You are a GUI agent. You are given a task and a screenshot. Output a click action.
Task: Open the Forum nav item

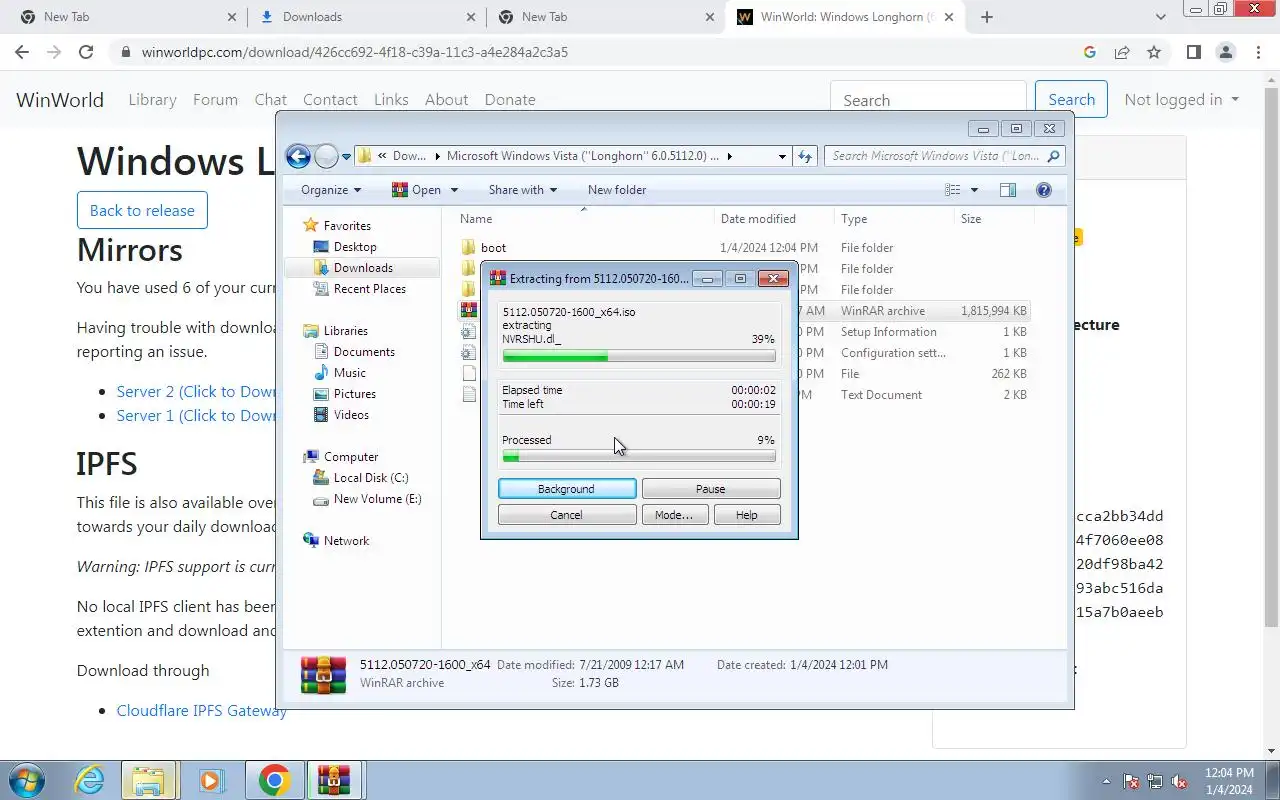tap(215, 99)
